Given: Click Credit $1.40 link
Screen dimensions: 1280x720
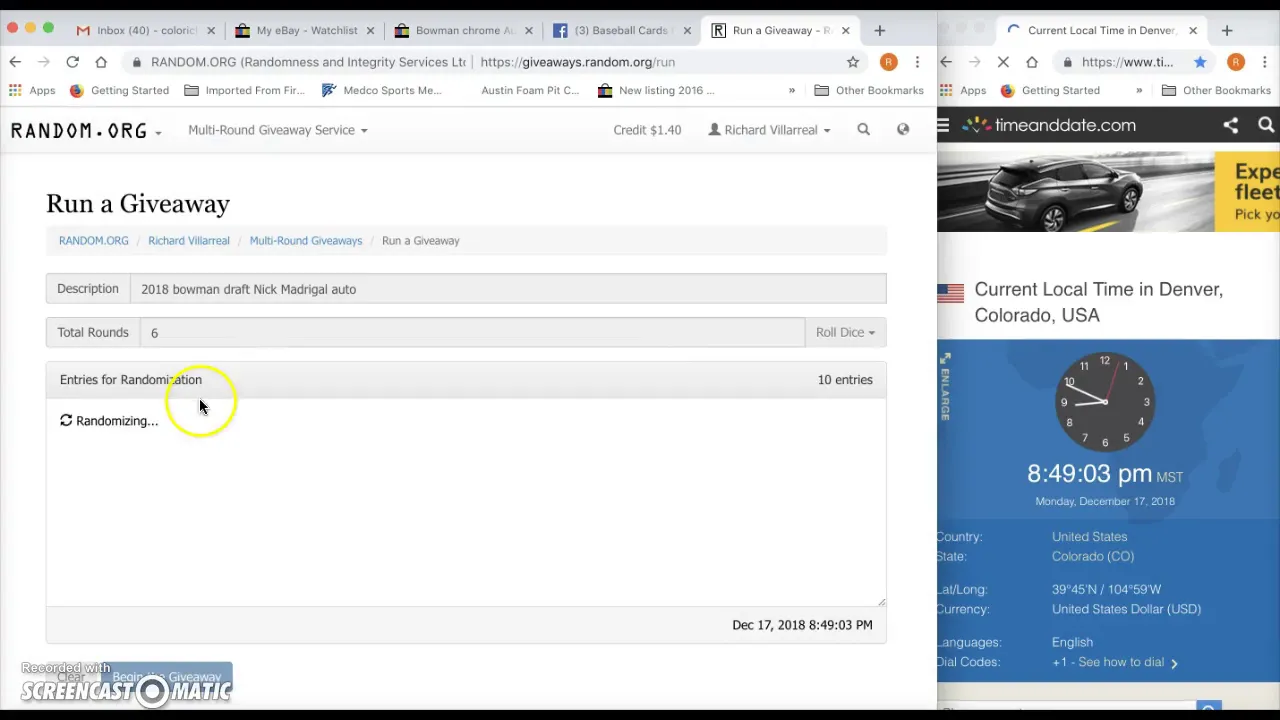Looking at the screenshot, I should click(647, 130).
